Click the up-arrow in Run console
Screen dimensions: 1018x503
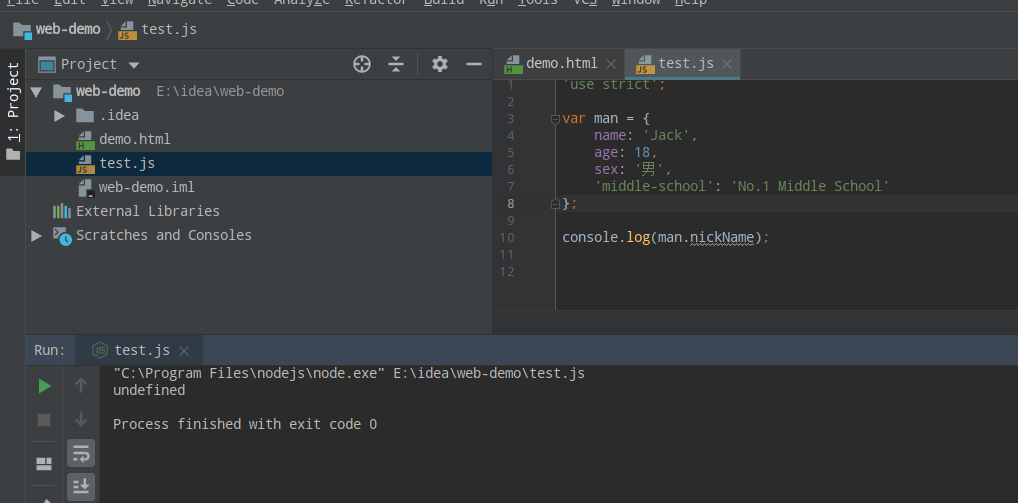click(x=81, y=386)
